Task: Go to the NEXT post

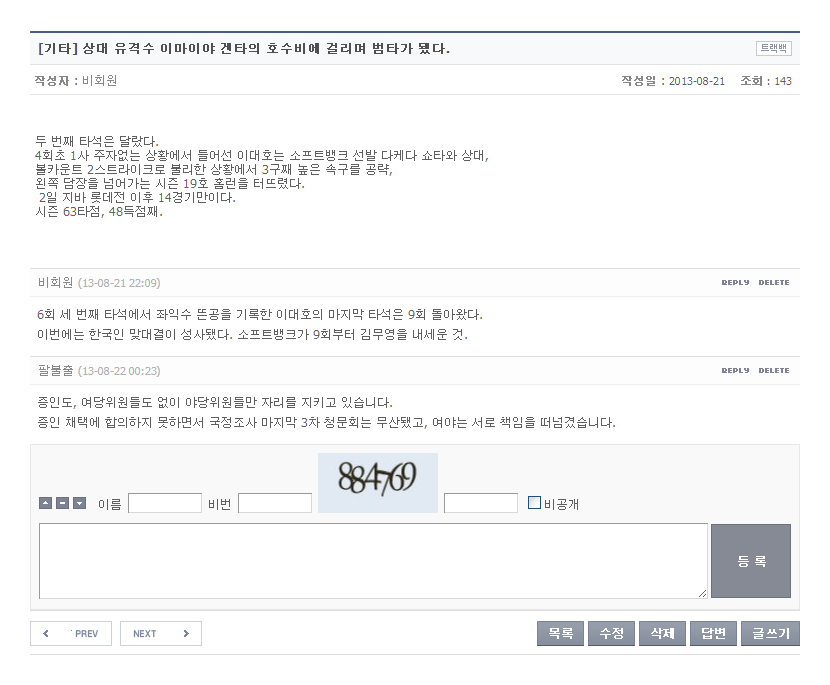Action: pyautogui.click(x=161, y=634)
